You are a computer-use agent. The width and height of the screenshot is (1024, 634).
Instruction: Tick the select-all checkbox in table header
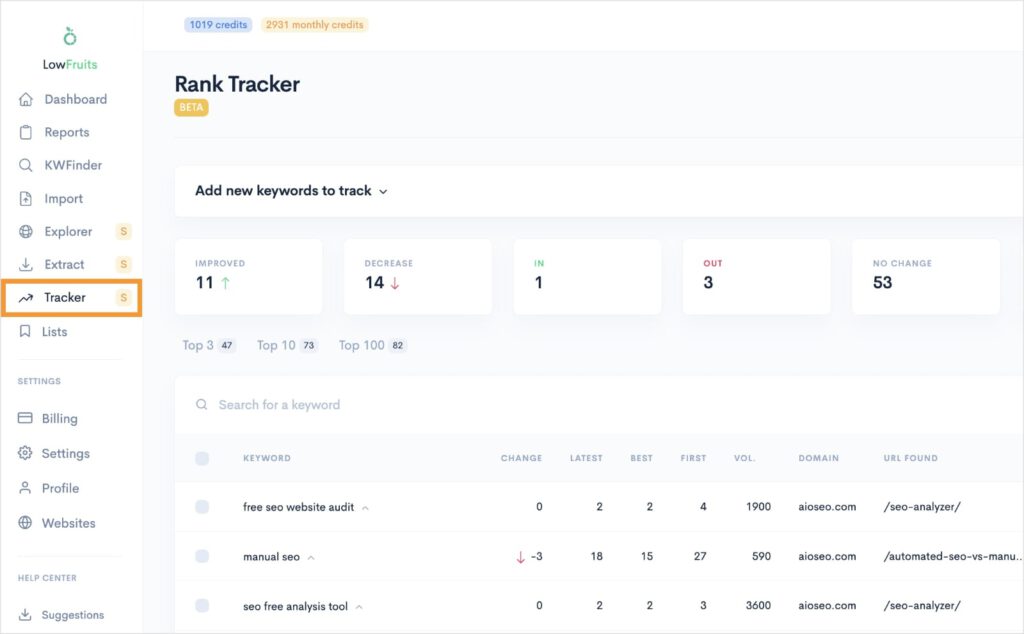point(203,458)
